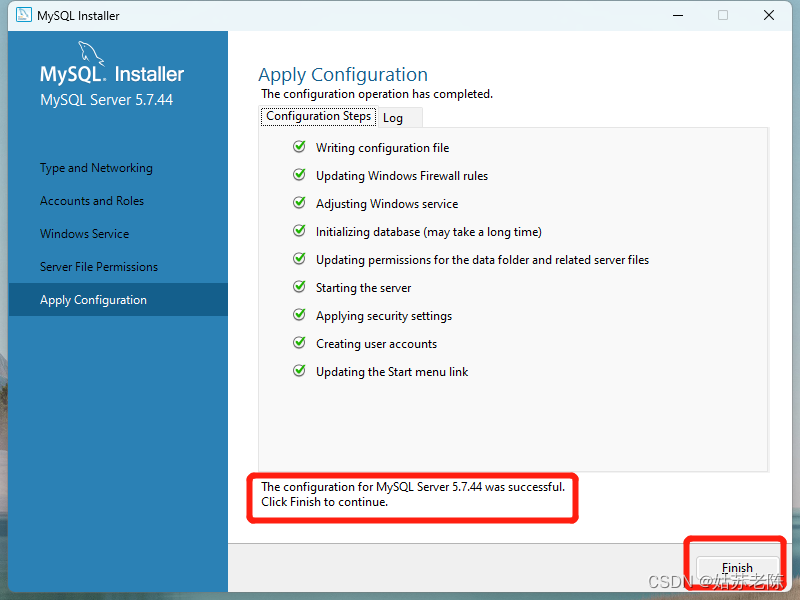Close the MySQL Installer window

tap(769, 15)
